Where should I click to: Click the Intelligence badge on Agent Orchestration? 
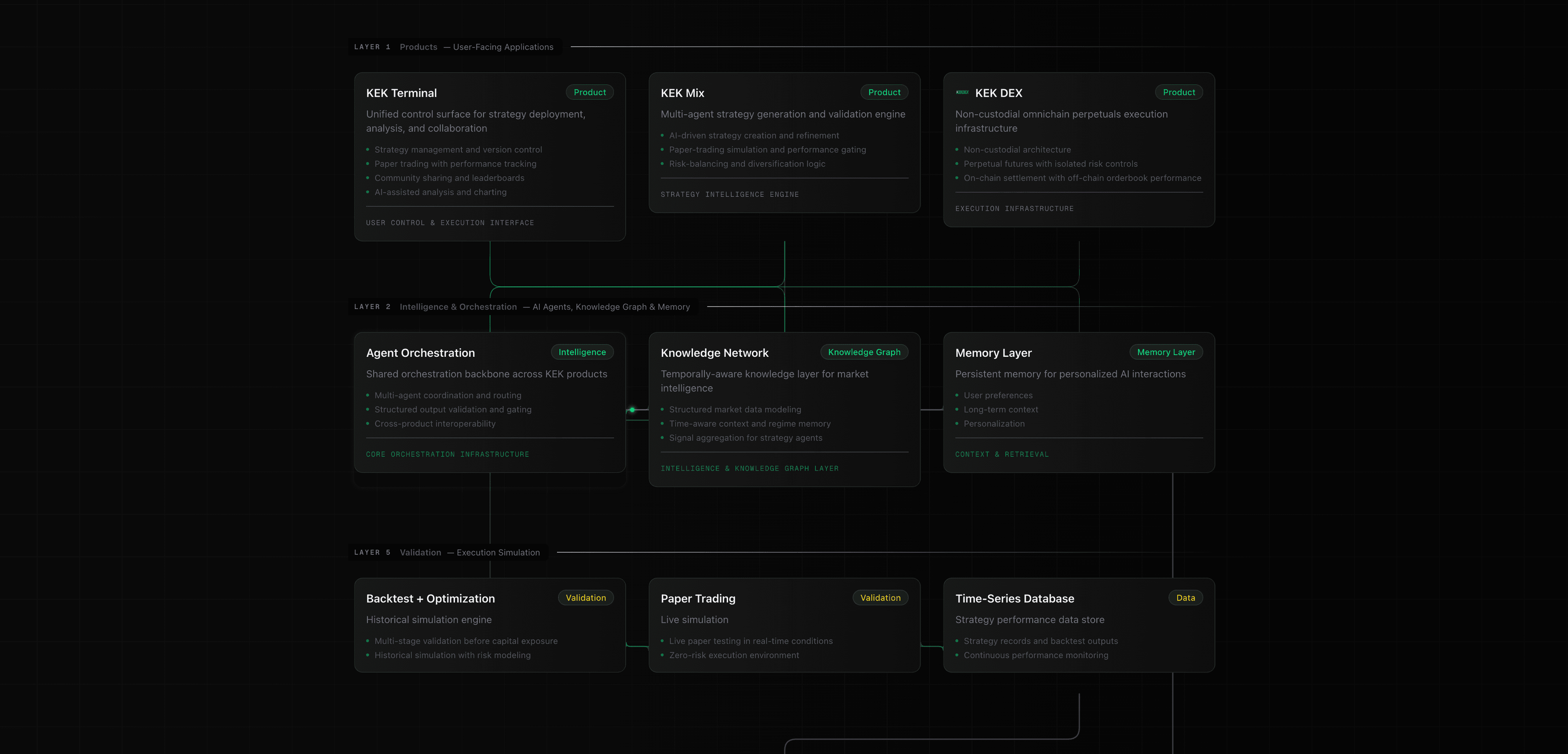[582, 352]
